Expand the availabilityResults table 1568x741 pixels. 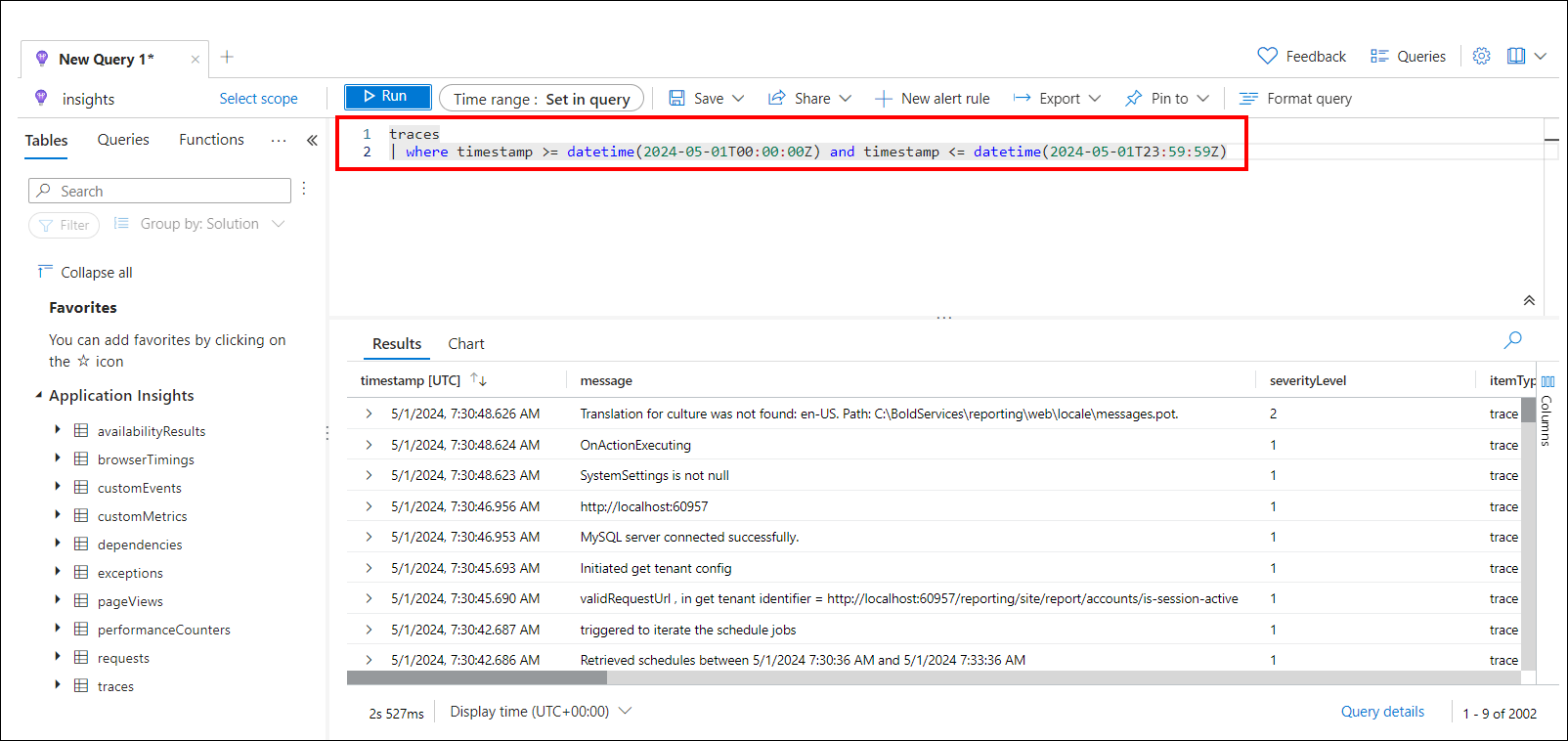(x=58, y=430)
